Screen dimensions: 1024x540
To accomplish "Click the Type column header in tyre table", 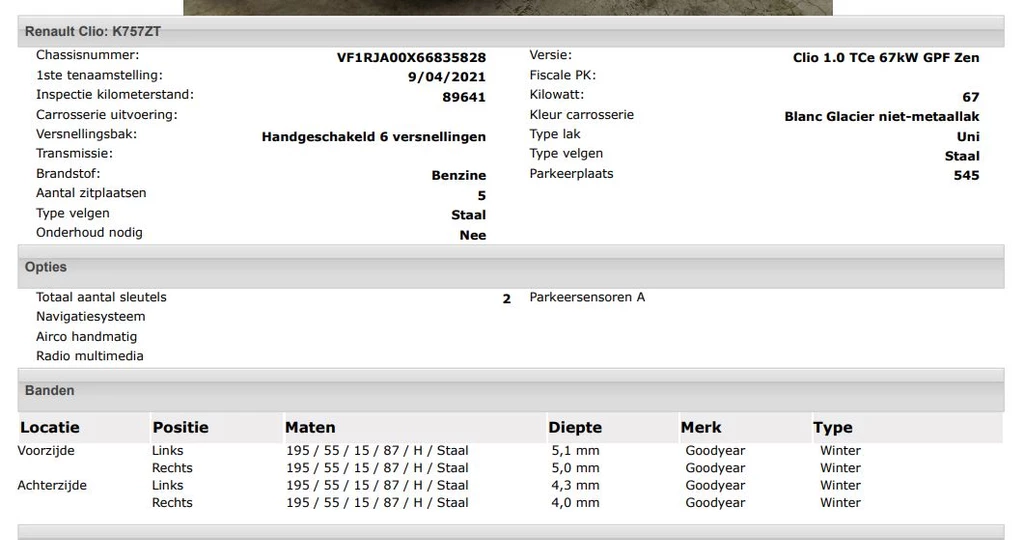I will (x=833, y=428).
